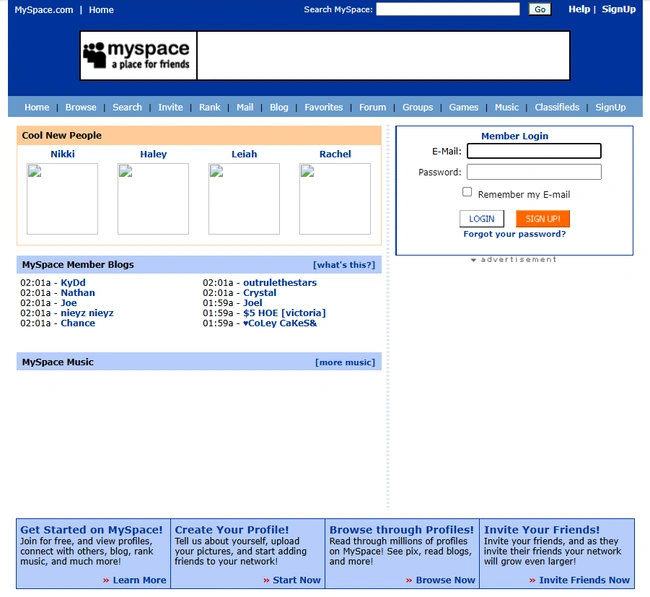
Task: Click Forgot your password? link
Action: (x=514, y=234)
